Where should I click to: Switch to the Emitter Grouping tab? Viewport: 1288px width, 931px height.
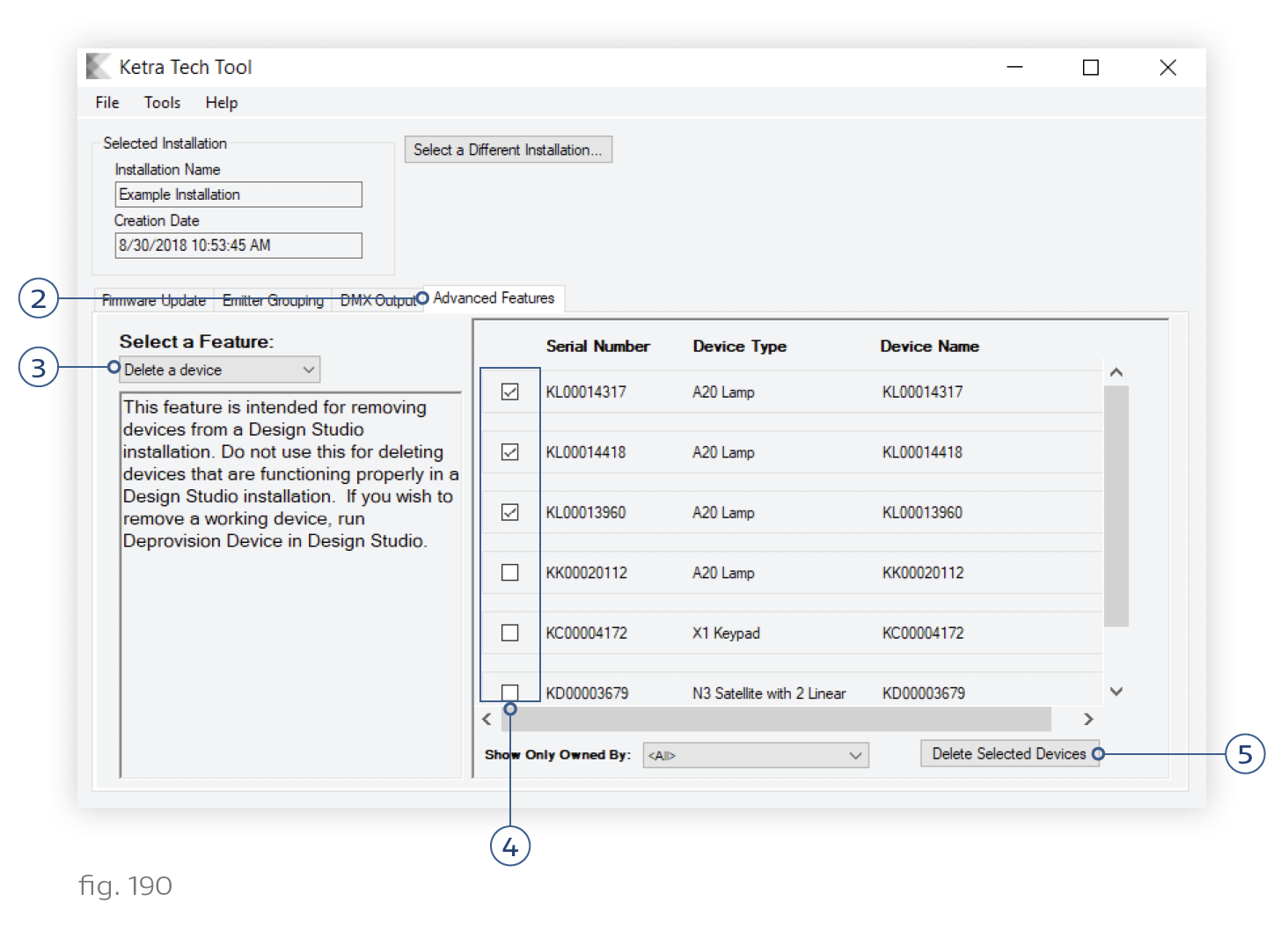click(273, 300)
